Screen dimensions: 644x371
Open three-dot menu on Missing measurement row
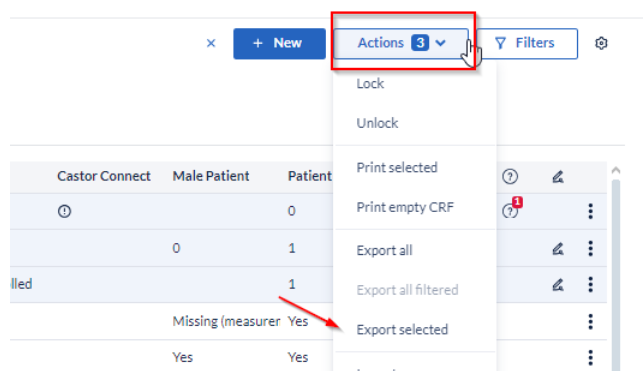click(x=590, y=321)
